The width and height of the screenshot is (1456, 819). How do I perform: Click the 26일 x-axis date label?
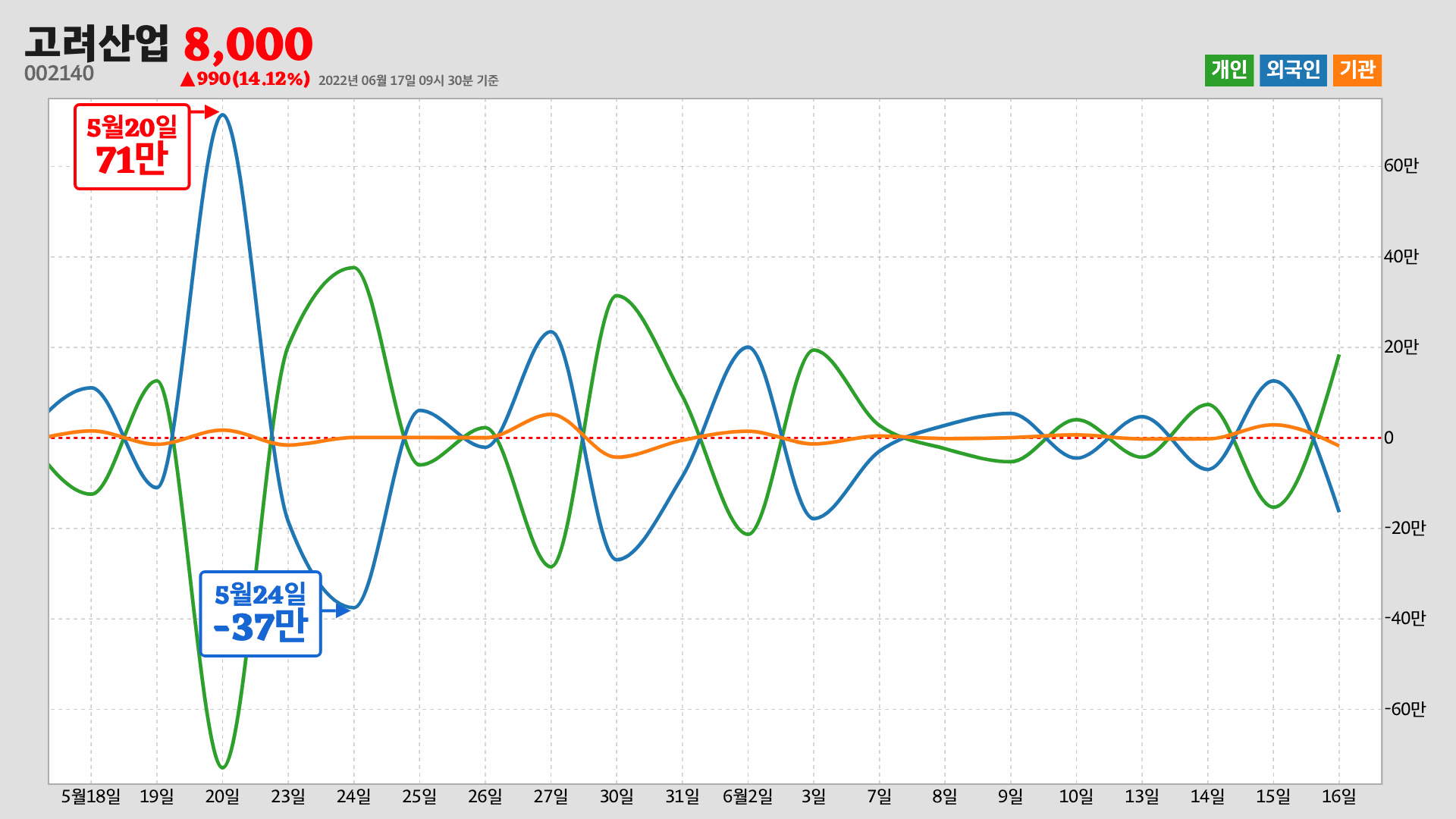tap(485, 796)
